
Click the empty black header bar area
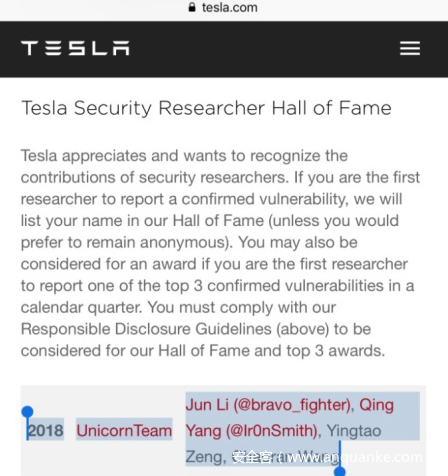point(263,49)
